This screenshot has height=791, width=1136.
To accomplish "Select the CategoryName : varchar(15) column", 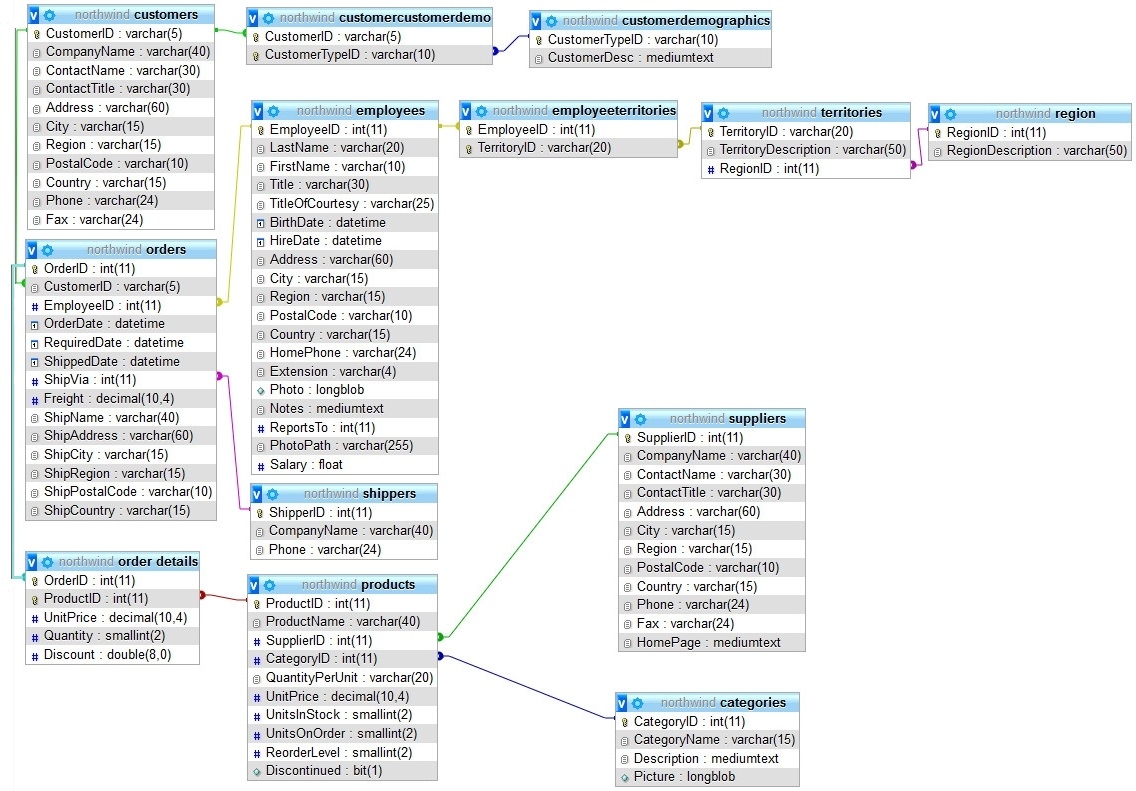I will pos(707,740).
